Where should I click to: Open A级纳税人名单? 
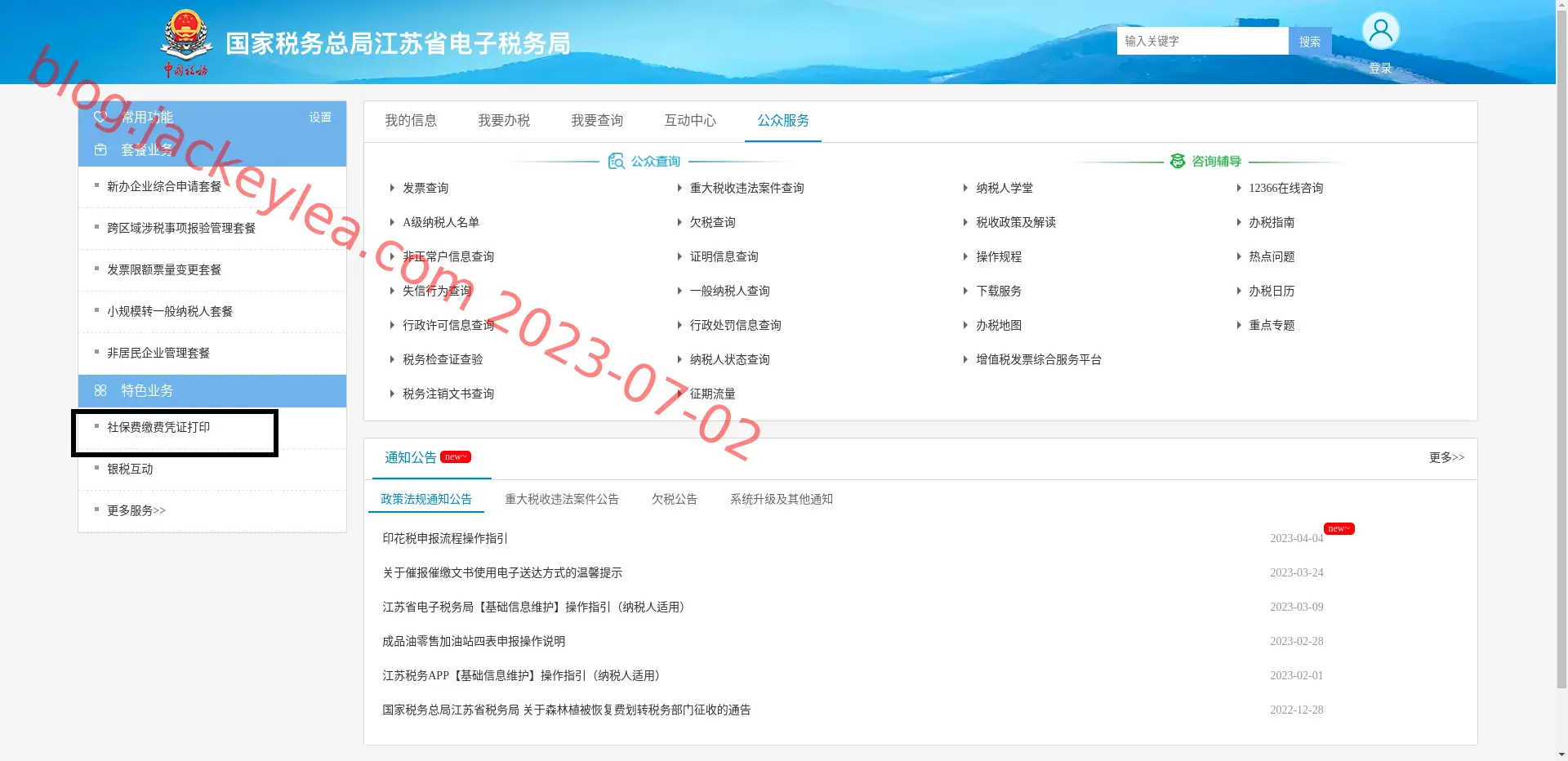tap(441, 222)
